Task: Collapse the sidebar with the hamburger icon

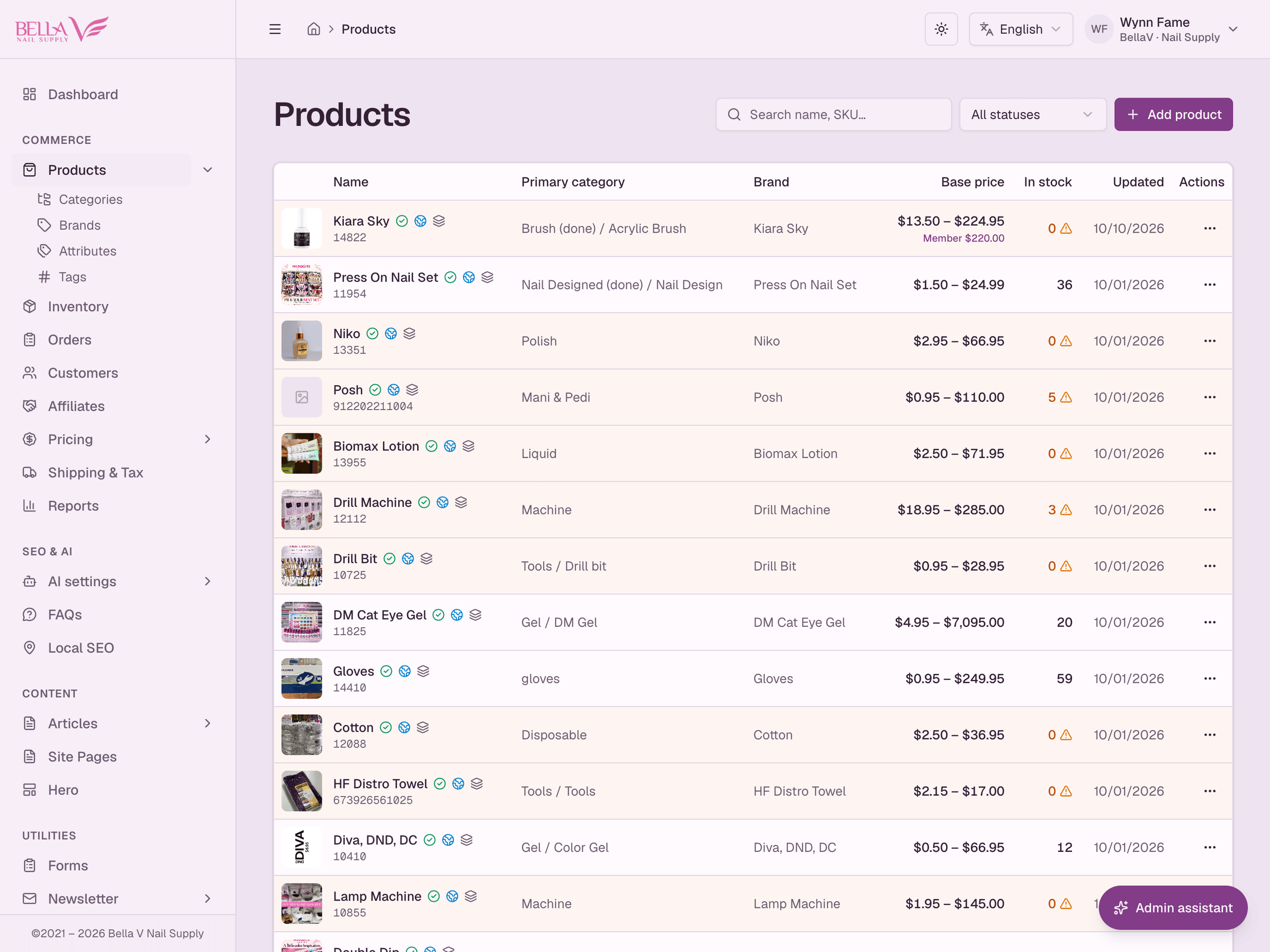Action: click(275, 29)
